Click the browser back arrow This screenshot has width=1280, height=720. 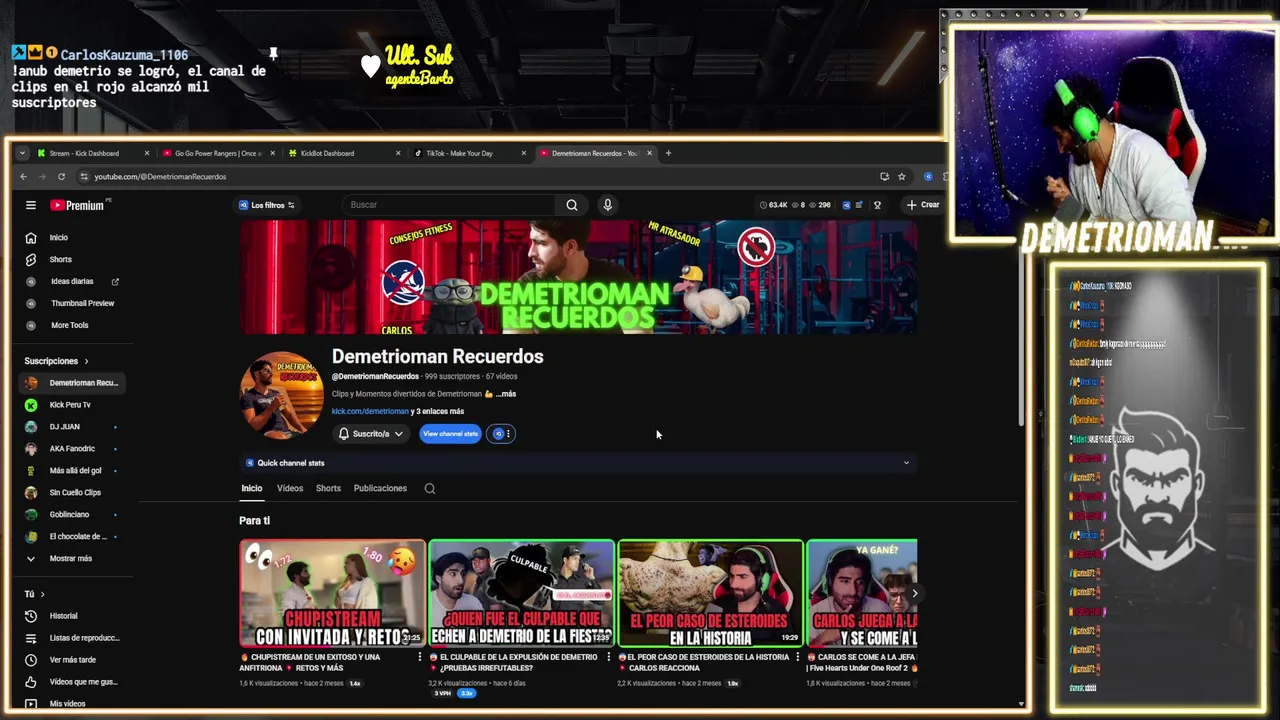24,177
